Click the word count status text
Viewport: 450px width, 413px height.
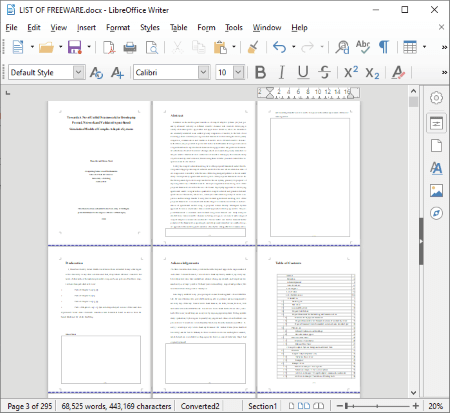[x=116, y=406]
